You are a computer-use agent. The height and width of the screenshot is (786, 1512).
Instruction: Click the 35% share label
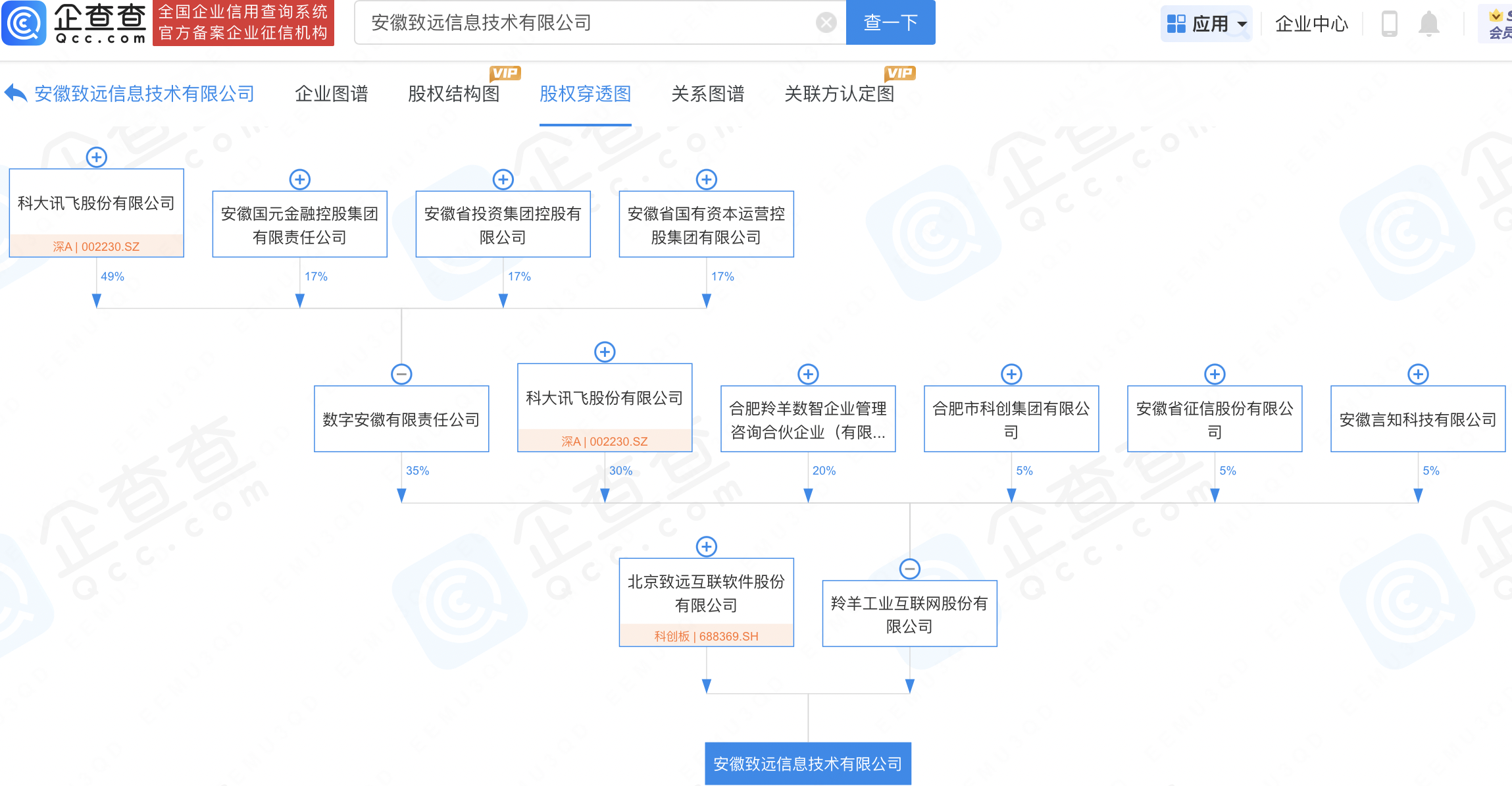(417, 471)
